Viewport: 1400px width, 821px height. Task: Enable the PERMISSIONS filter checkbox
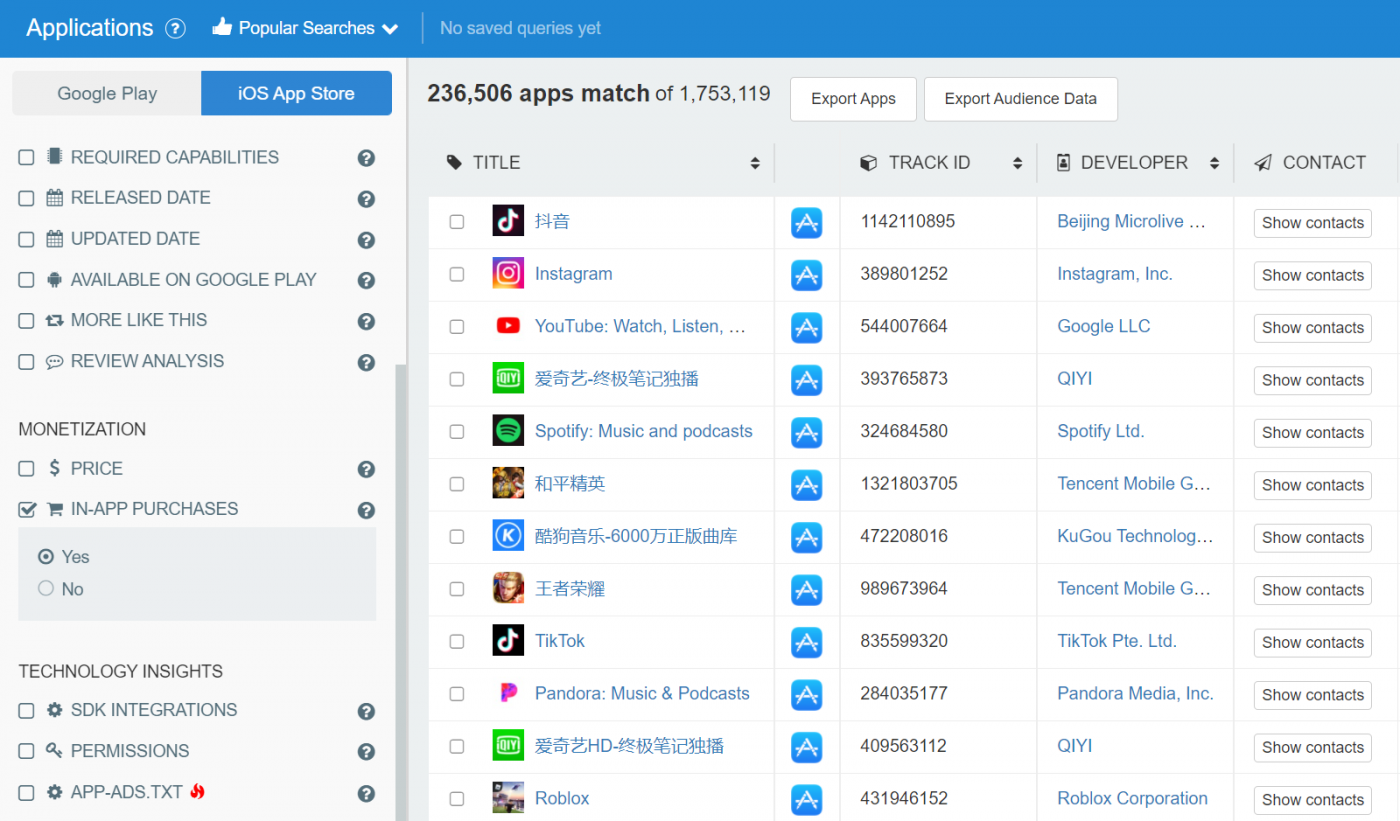tap(25, 751)
